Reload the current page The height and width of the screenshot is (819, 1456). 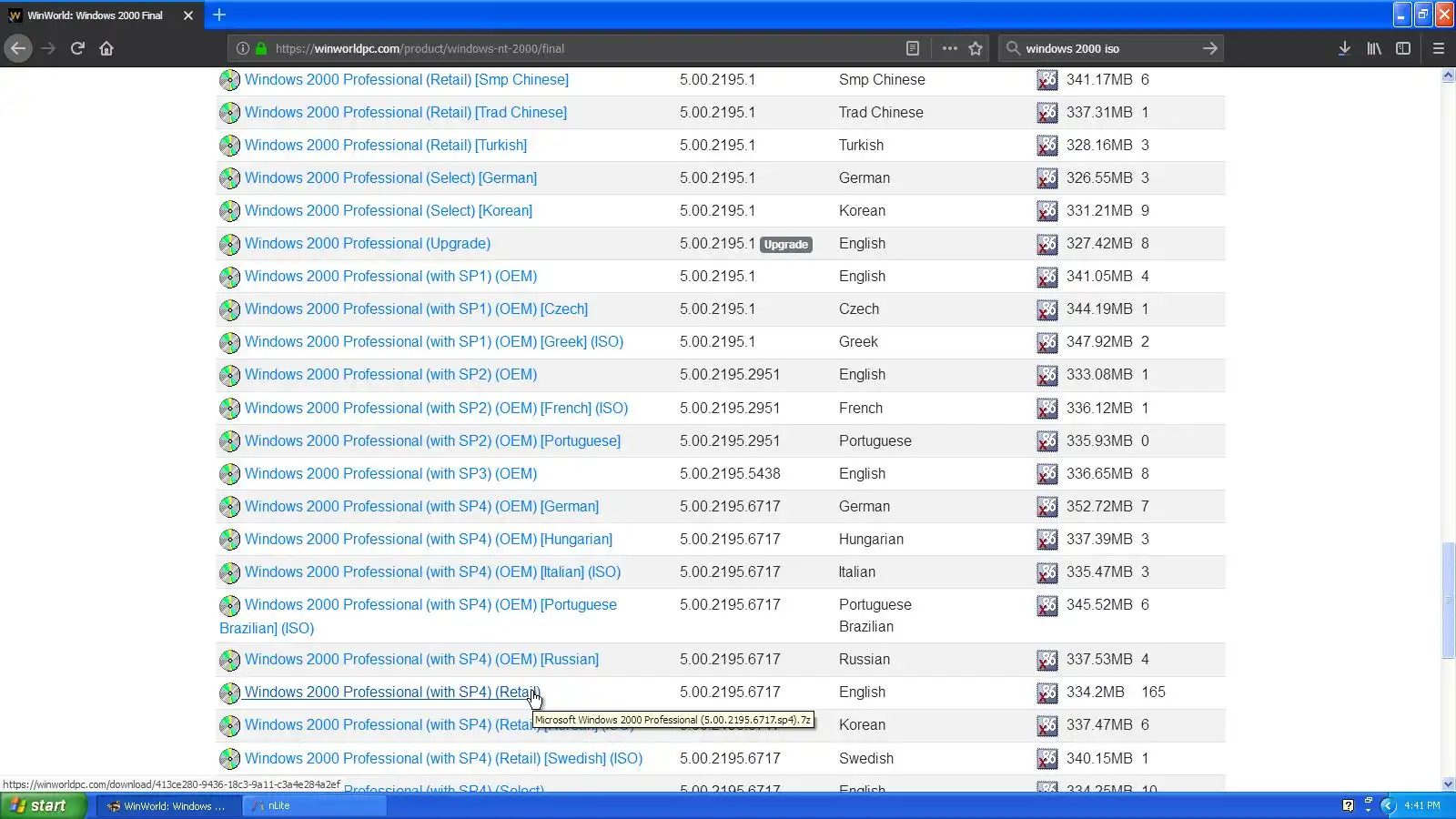click(77, 48)
